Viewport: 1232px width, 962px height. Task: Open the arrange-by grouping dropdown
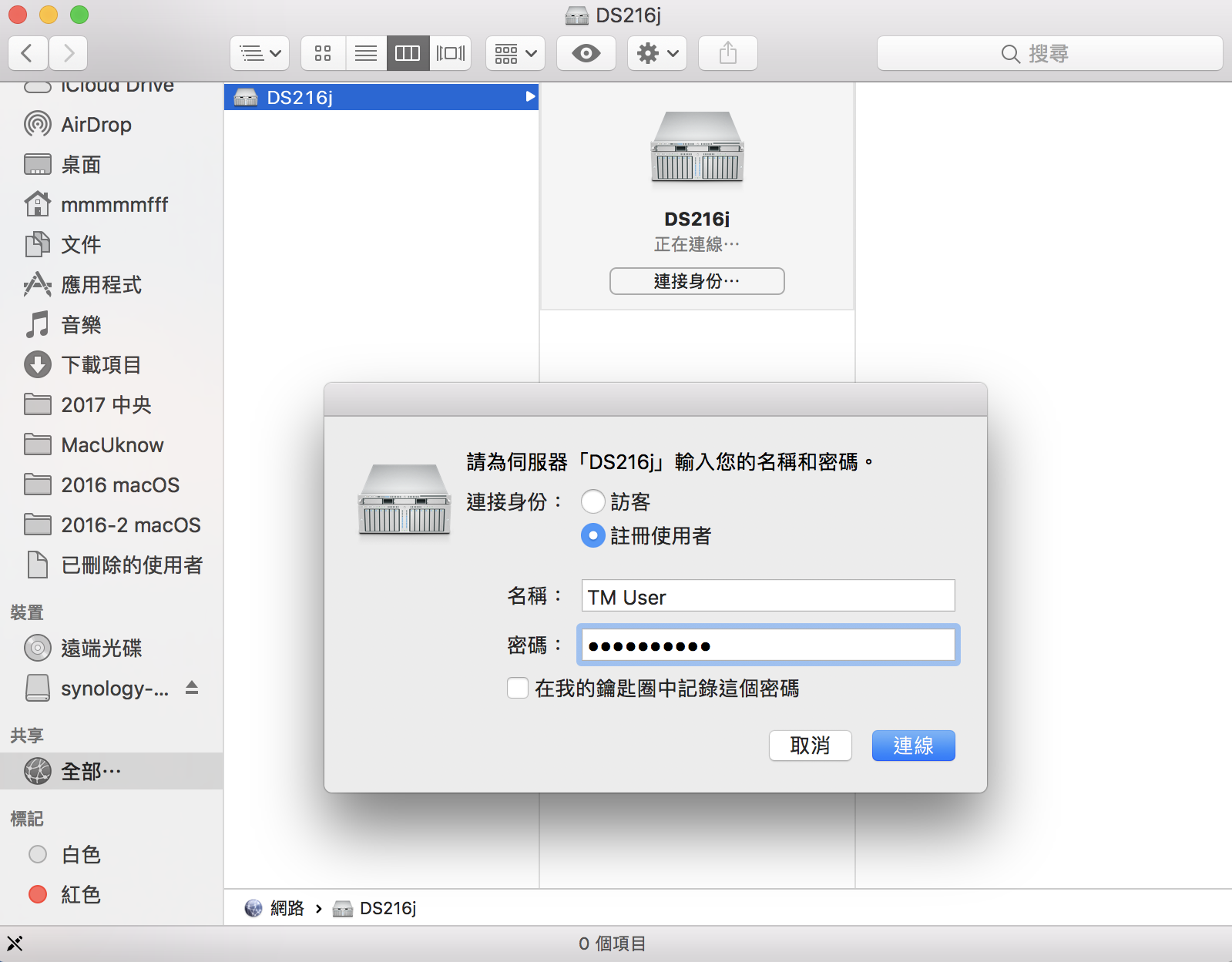click(x=515, y=53)
